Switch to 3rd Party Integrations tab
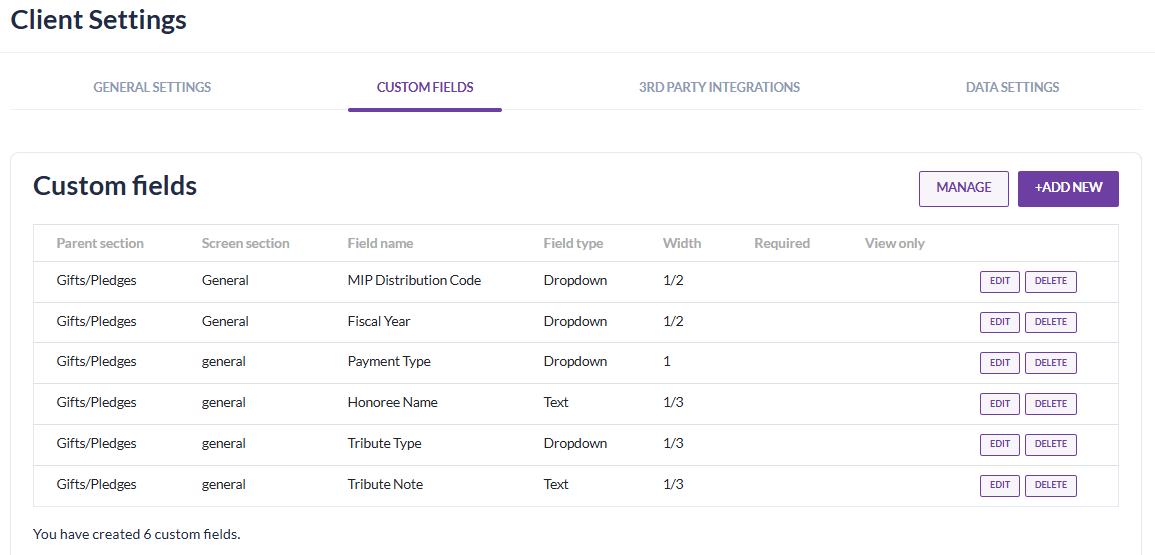This screenshot has height=555, width=1155. pyautogui.click(x=719, y=87)
